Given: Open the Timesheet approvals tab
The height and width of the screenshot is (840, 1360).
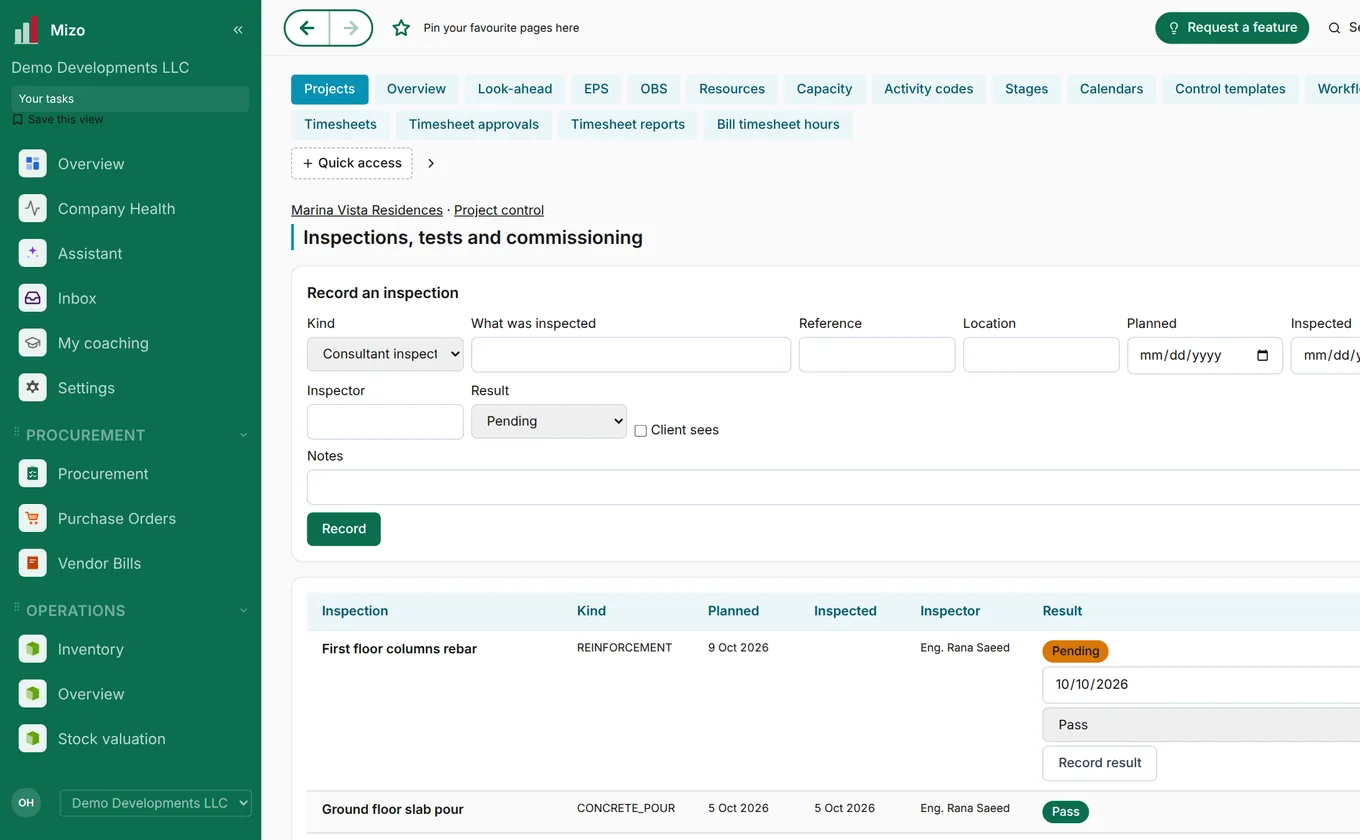Looking at the screenshot, I should (474, 125).
